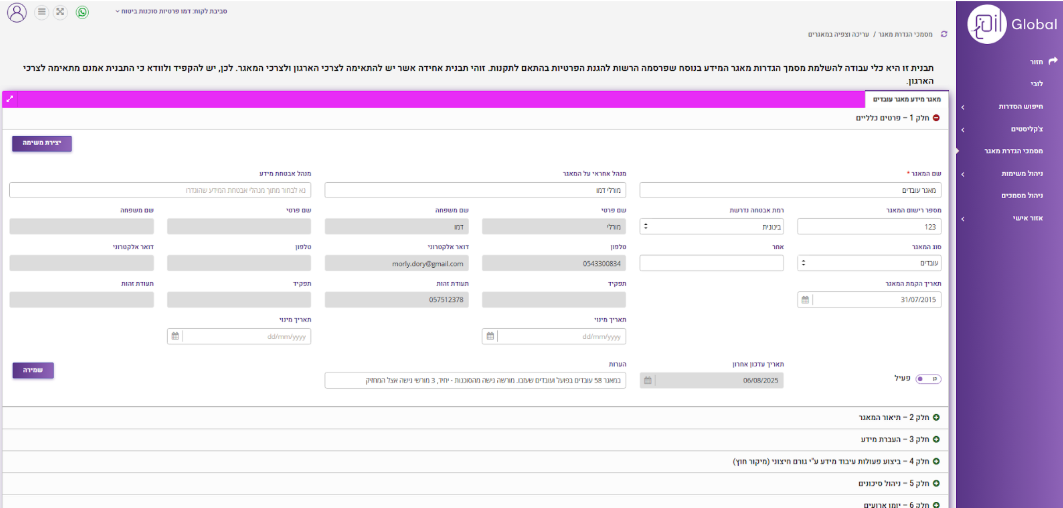Image resolution: width=1063 pixels, height=508 pixels.
Task: Open ניהול משימות in the sidebar
Action: (x=1008, y=173)
